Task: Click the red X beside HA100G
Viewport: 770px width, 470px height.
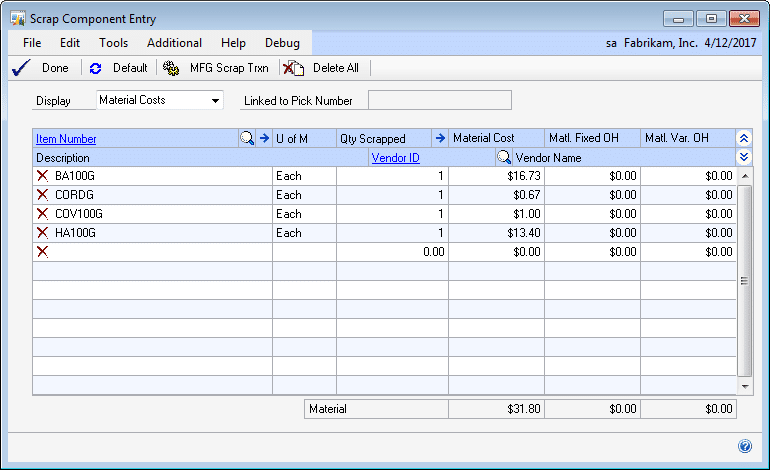Action: 42,233
